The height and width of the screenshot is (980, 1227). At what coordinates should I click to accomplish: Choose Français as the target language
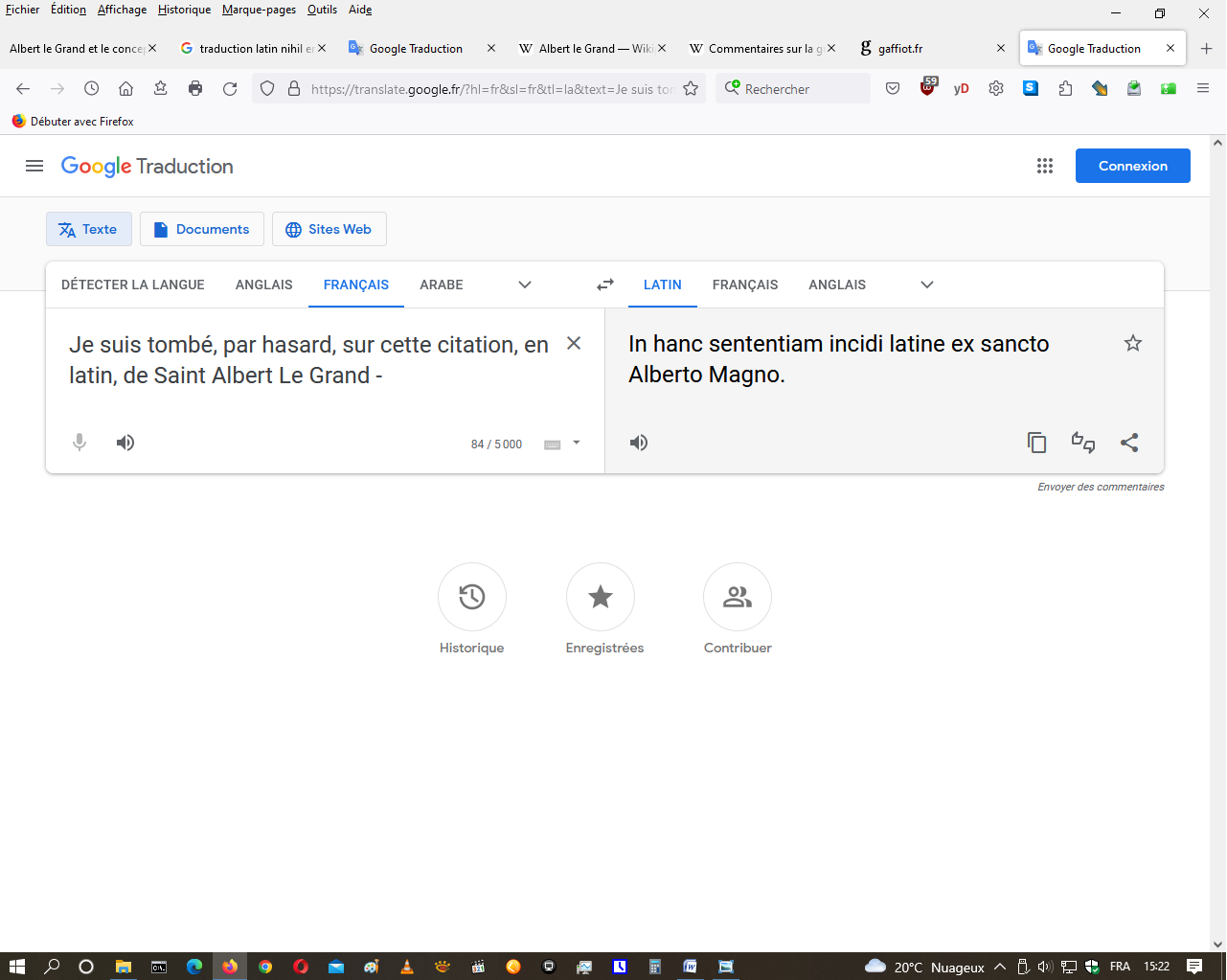pyautogui.click(x=745, y=285)
